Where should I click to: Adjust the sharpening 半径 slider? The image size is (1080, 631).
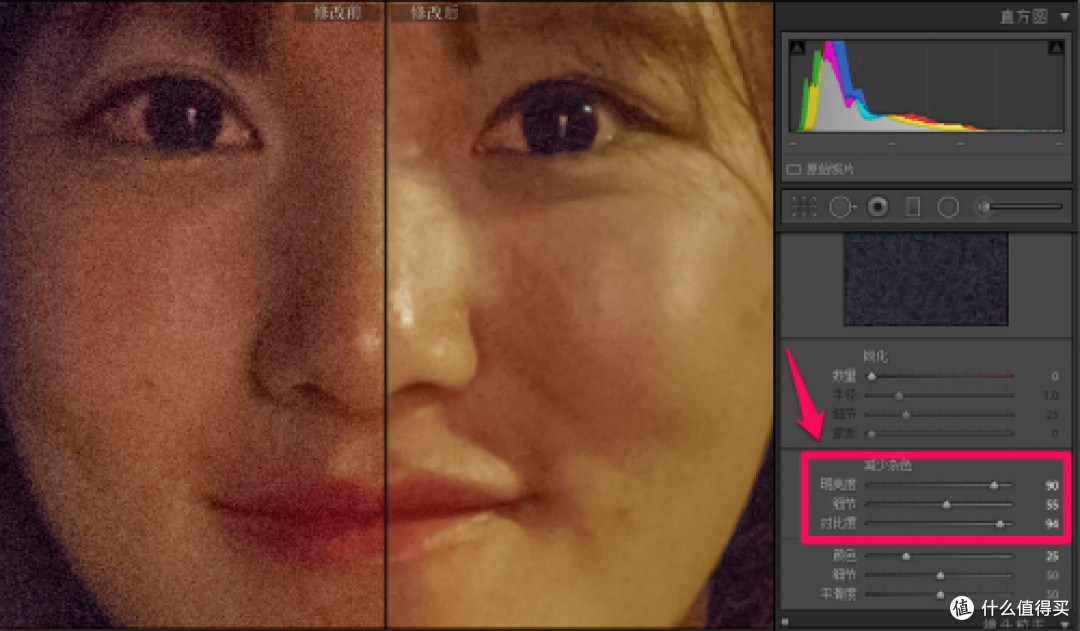click(939, 395)
